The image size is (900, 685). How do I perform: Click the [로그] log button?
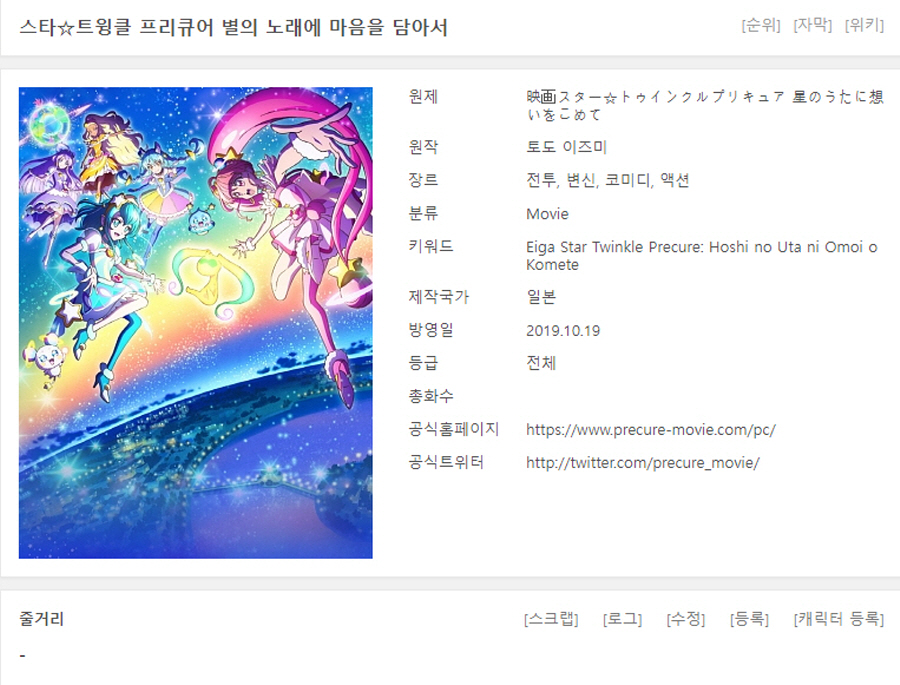tap(622, 619)
